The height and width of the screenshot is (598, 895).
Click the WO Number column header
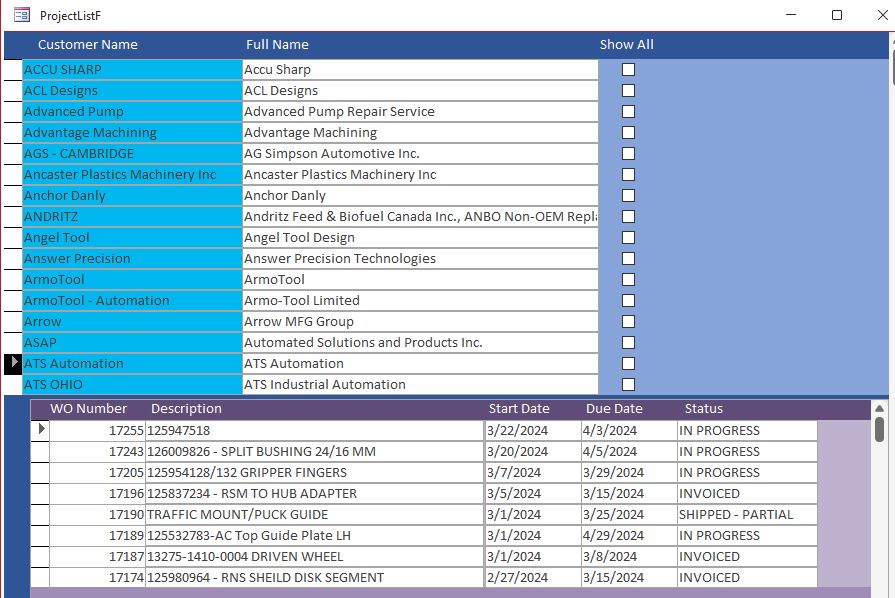point(88,409)
